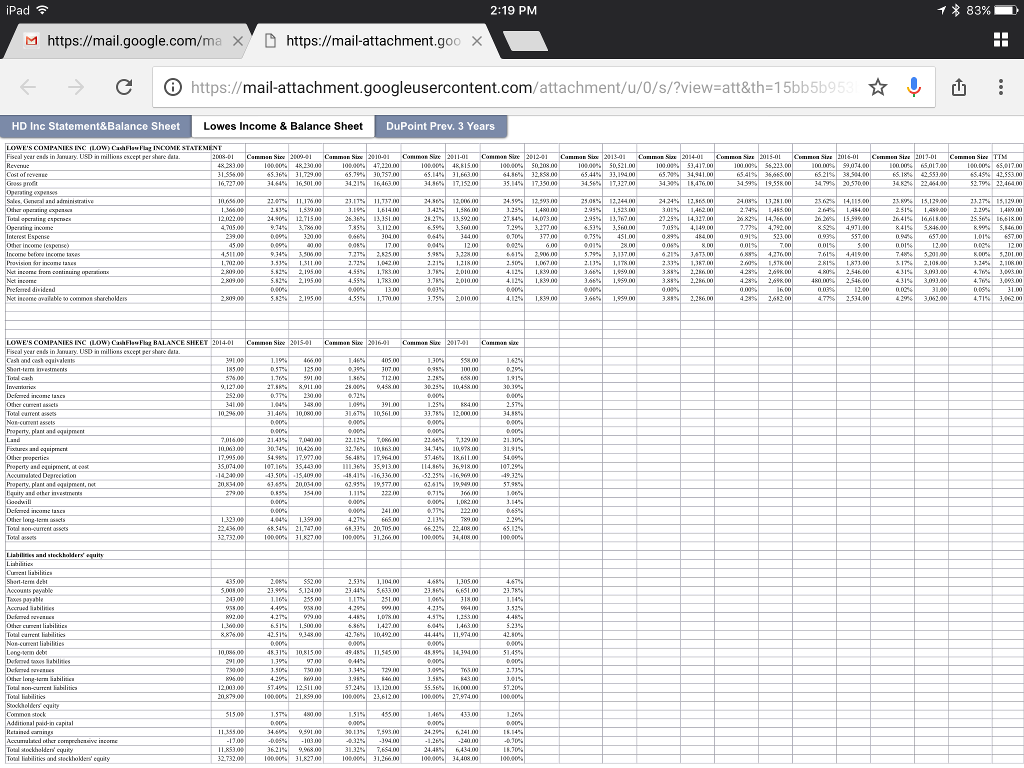Tap the Wi-Fi icon in the status bar
The height and width of the screenshot is (768, 1024).
click(x=41, y=8)
